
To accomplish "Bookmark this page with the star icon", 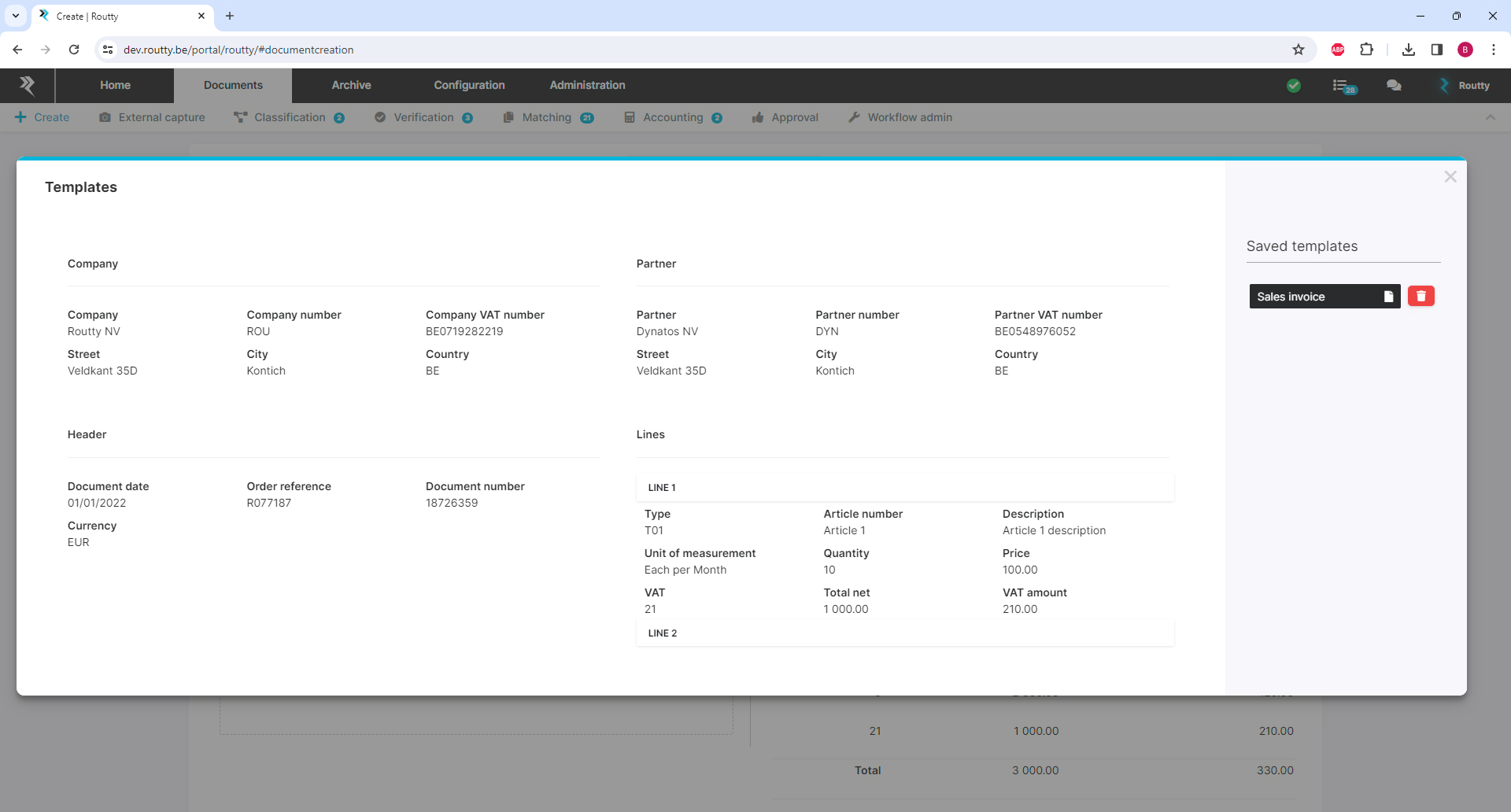I will (1298, 50).
